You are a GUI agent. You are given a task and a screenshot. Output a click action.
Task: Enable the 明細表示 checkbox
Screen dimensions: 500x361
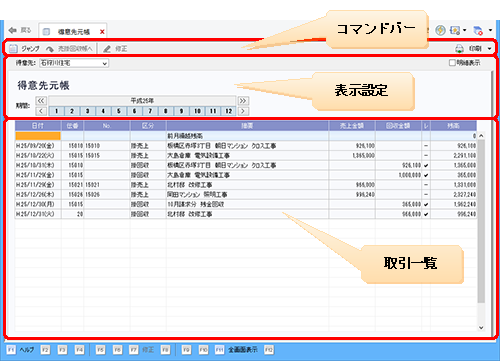[452, 63]
